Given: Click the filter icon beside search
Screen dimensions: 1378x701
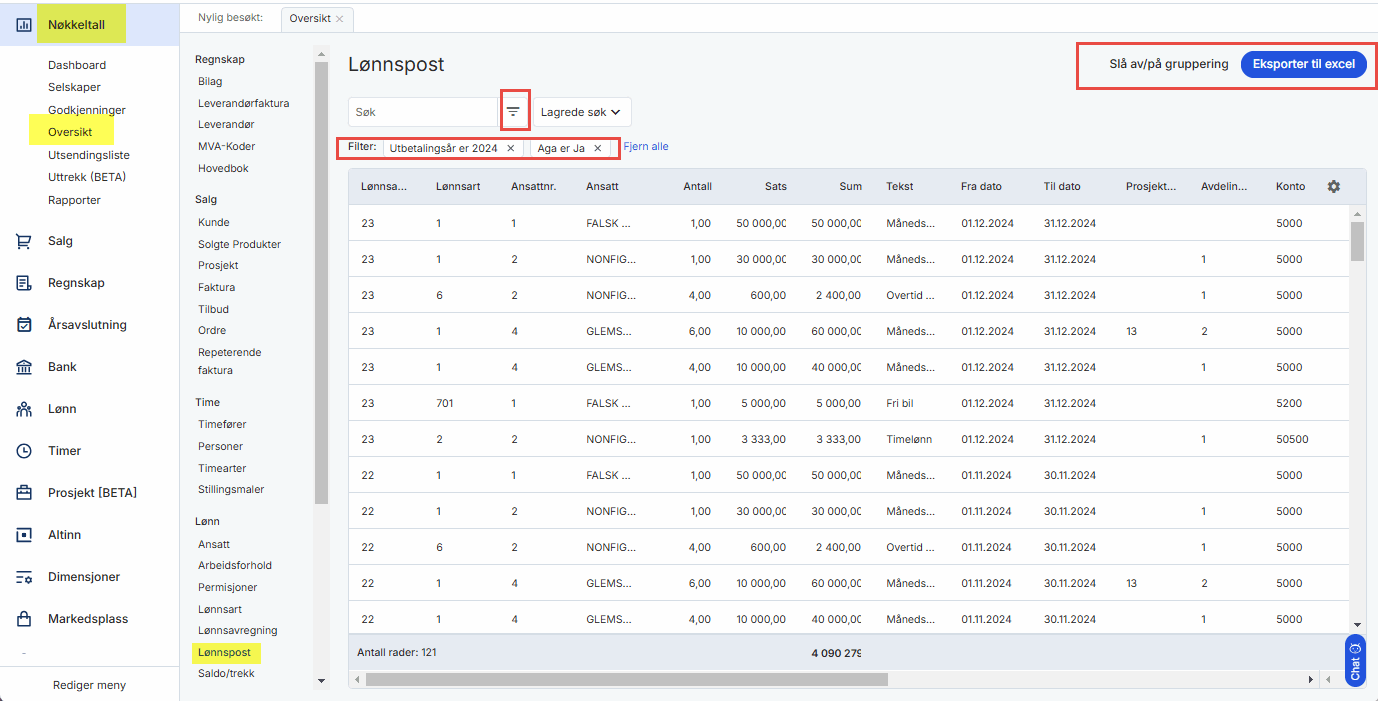Looking at the screenshot, I should (513, 112).
